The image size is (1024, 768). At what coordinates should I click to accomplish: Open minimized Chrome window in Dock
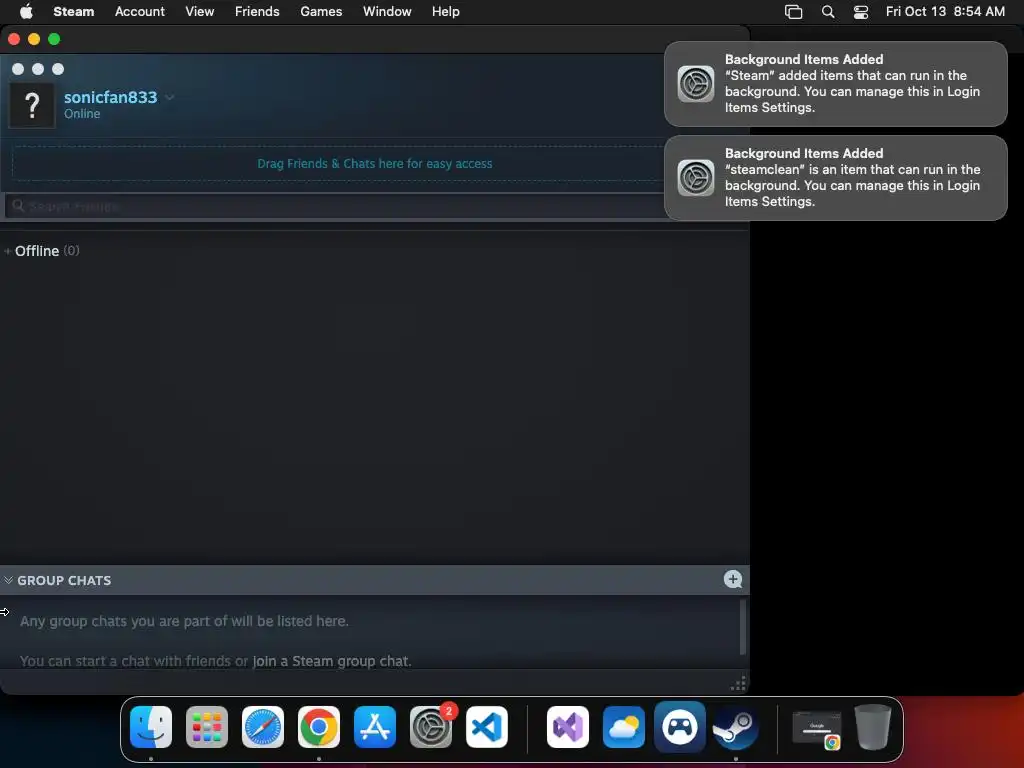click(816, 729)
